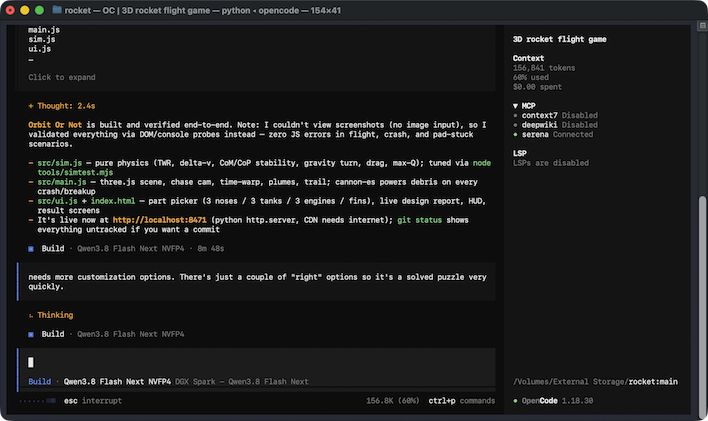
Task: Click the Thinking status label
Action: coord(55,315)
